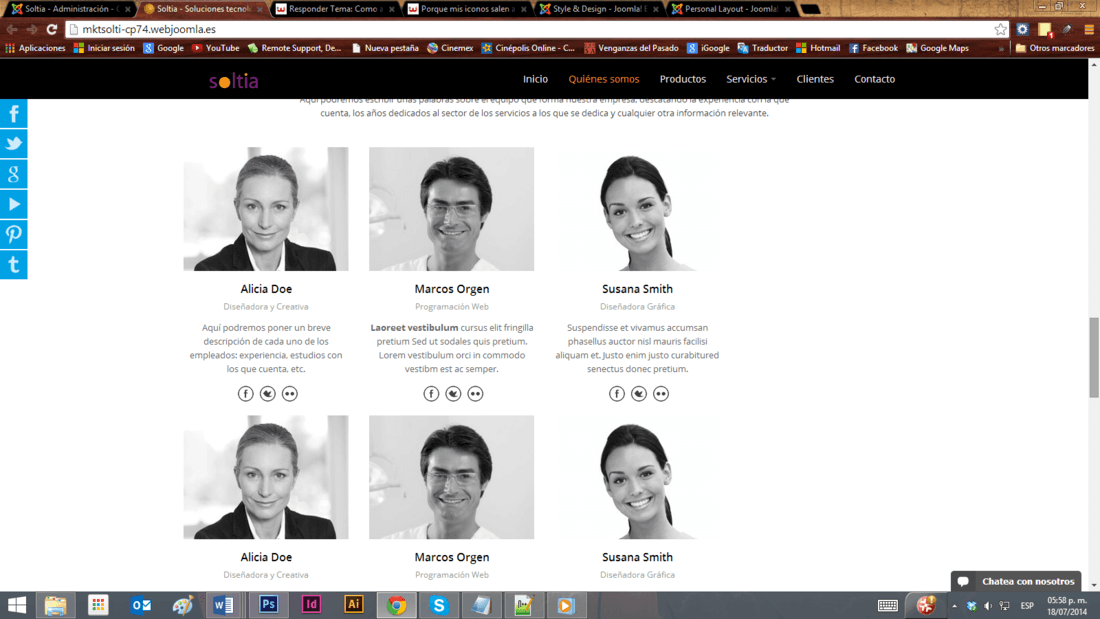Click Marcos Orgen's Facebook circle icon

coord(431,394)
